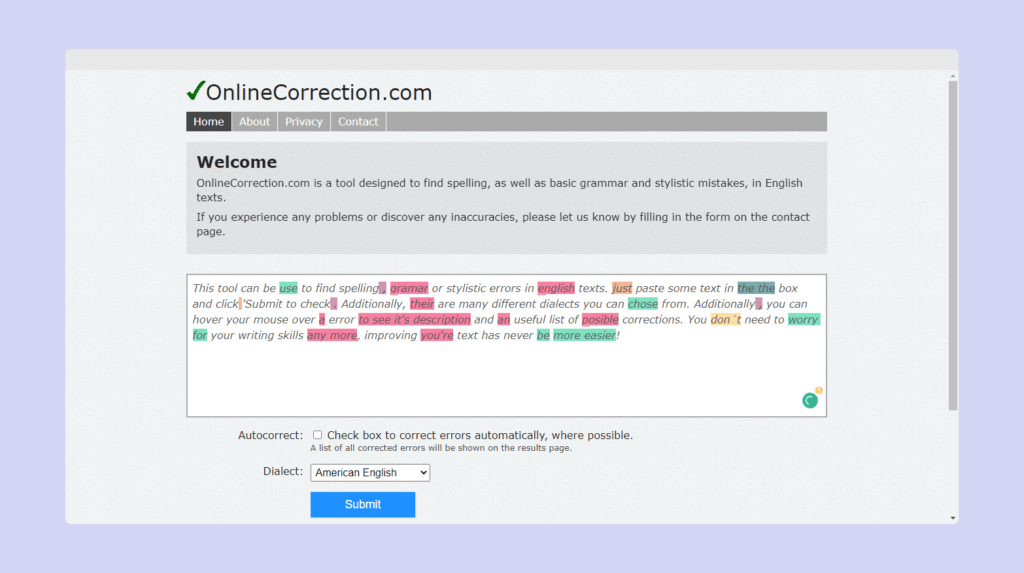
Task: Click the page's vertical scrollbar thumb
Action: point(953,245)
